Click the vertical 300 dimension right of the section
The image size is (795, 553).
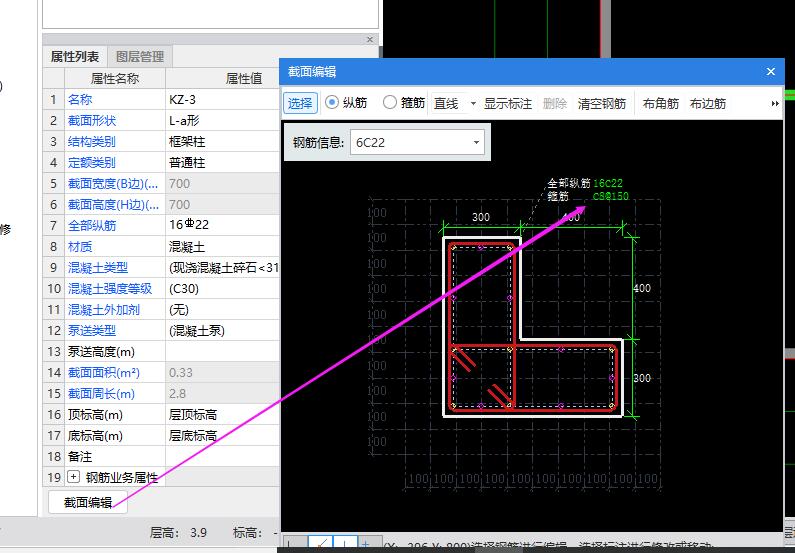[x=642, y=378]
